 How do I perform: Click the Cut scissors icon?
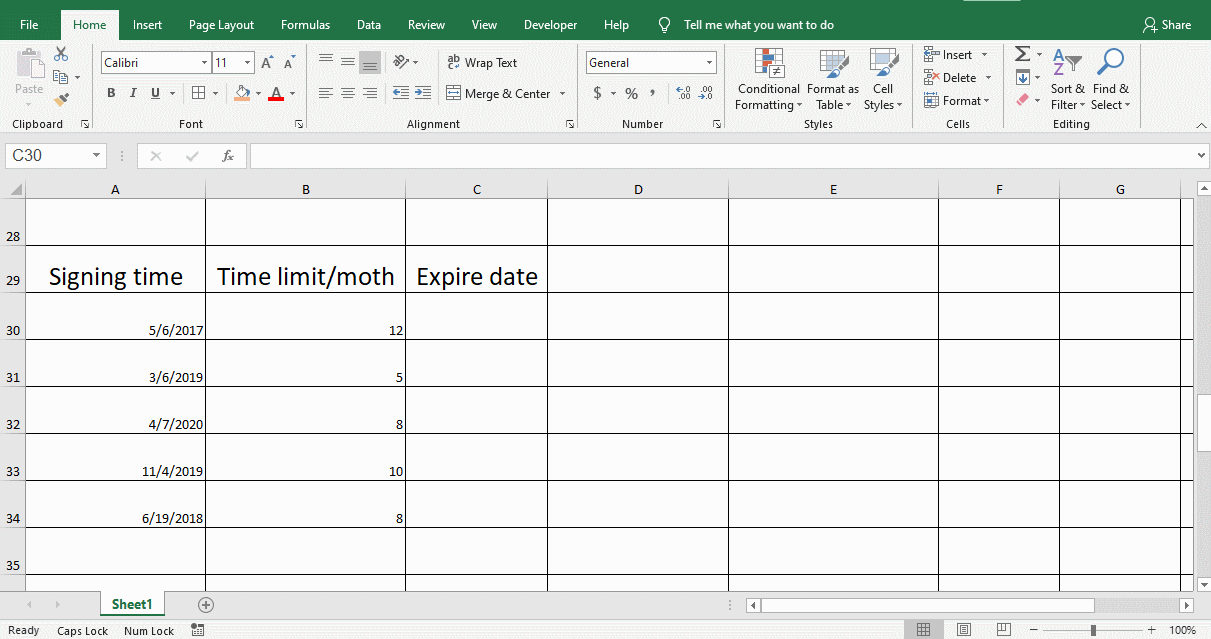point(61,54)
